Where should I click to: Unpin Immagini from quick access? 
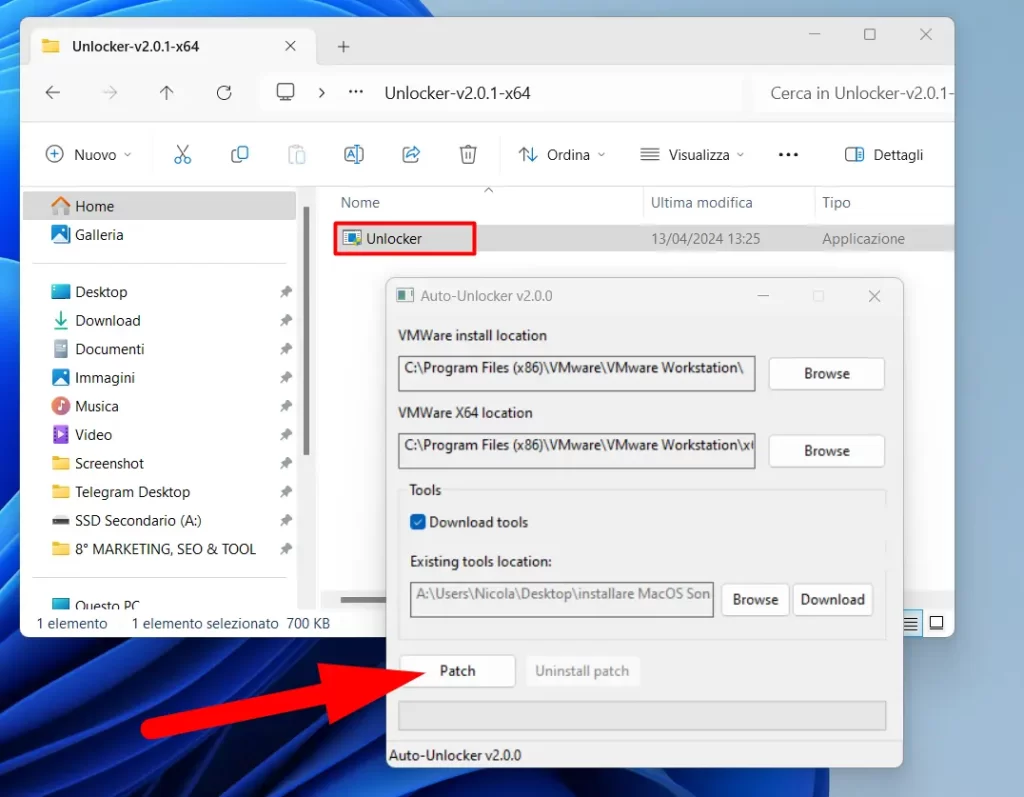pos(286,378)
